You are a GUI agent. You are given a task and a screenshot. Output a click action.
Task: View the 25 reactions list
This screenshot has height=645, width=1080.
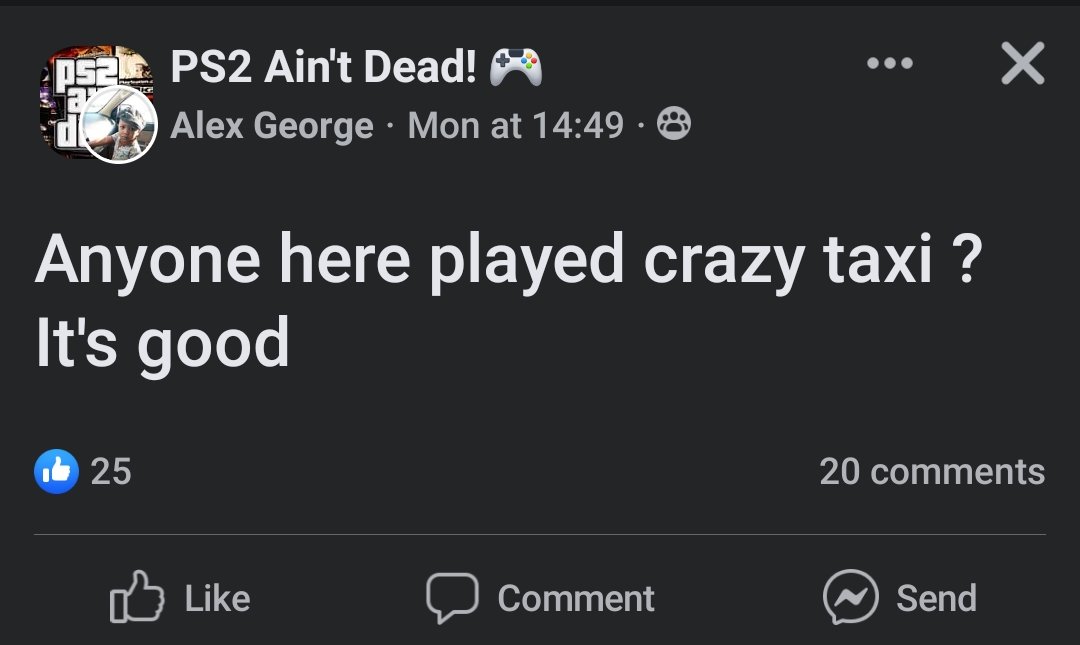[x=111, y=471]
